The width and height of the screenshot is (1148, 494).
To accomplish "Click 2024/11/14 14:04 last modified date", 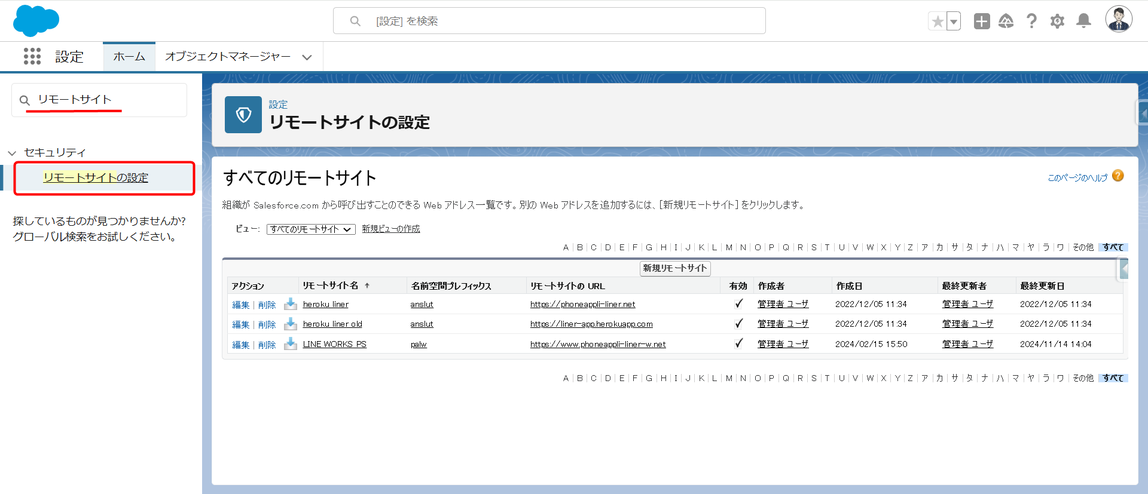I will [x=1055, y=344].
